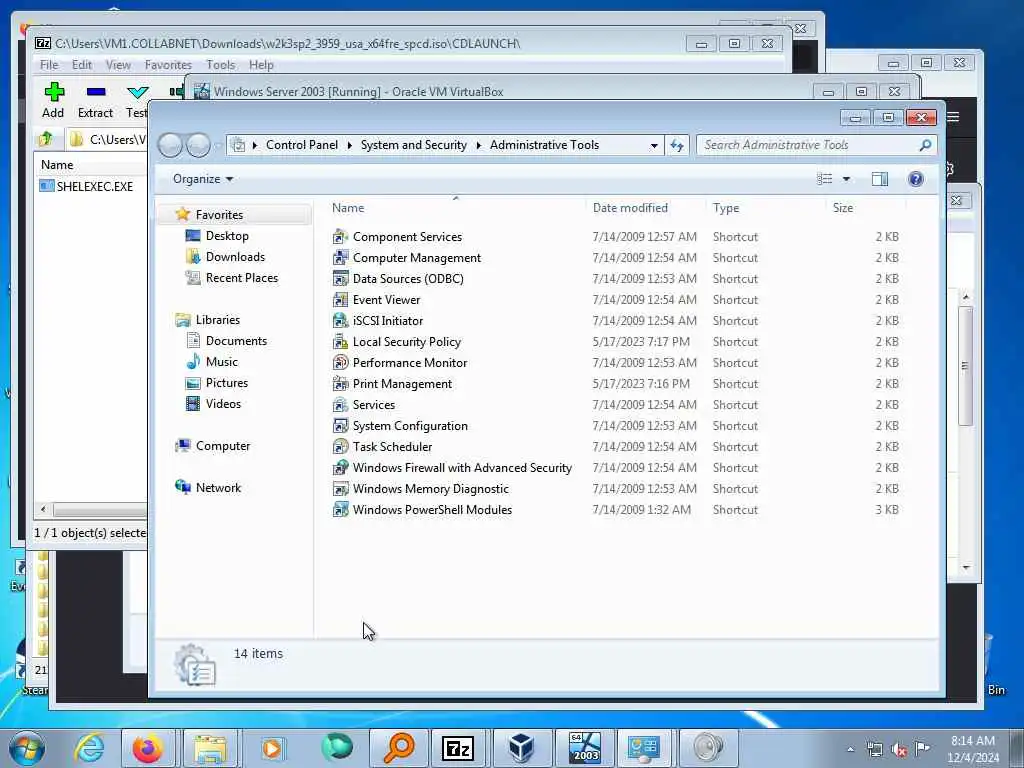Select Music under Libraries
This screenshot has width=1024, height=768.
pos(221,361)
